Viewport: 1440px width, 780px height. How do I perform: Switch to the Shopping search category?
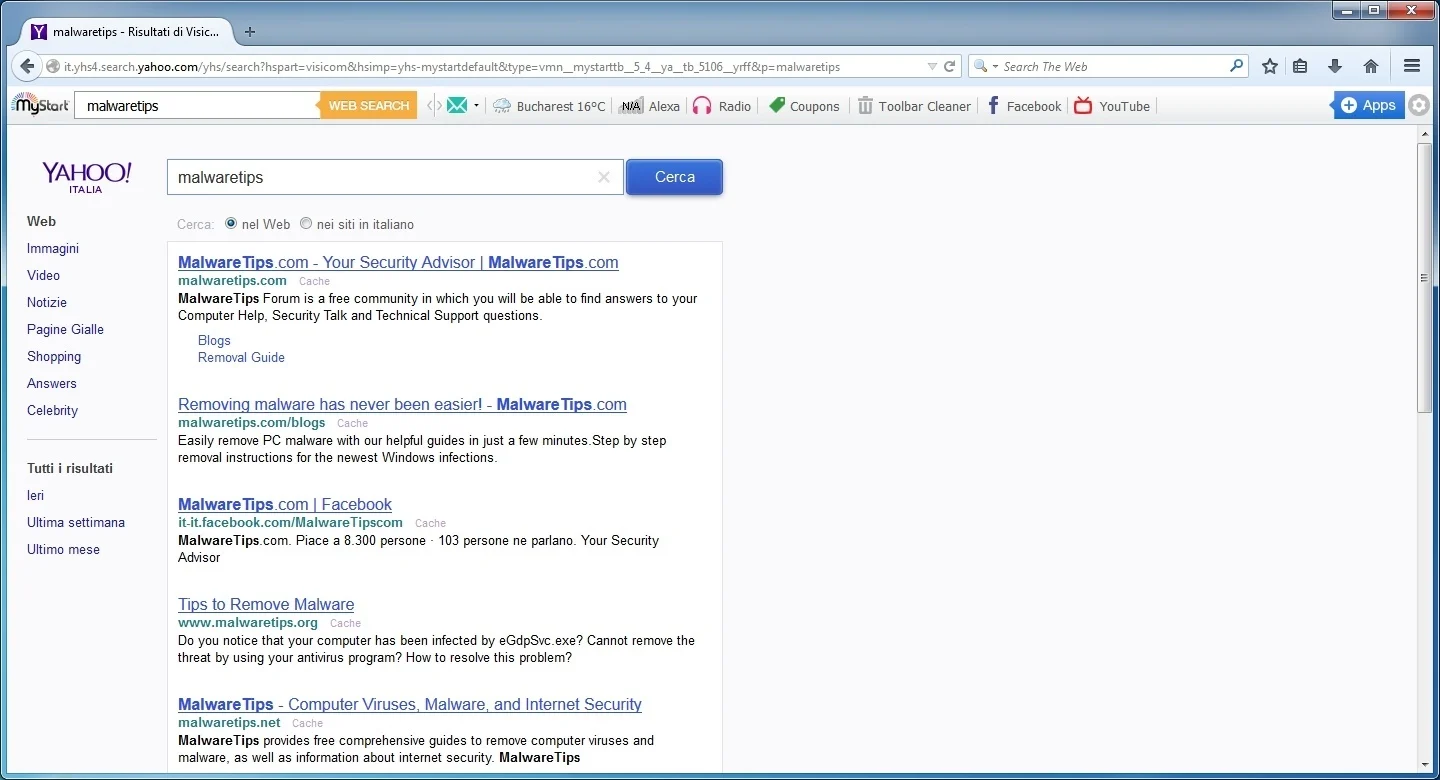click(x=54, y=356)
